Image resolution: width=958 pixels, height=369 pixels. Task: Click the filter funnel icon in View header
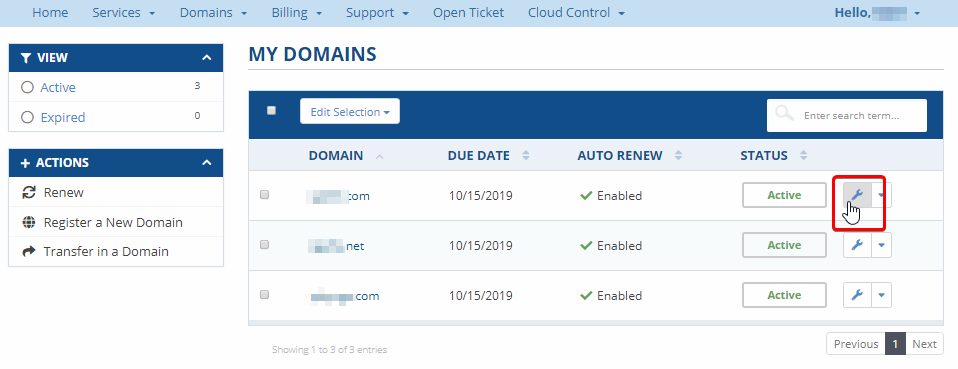tap(25, 58)
